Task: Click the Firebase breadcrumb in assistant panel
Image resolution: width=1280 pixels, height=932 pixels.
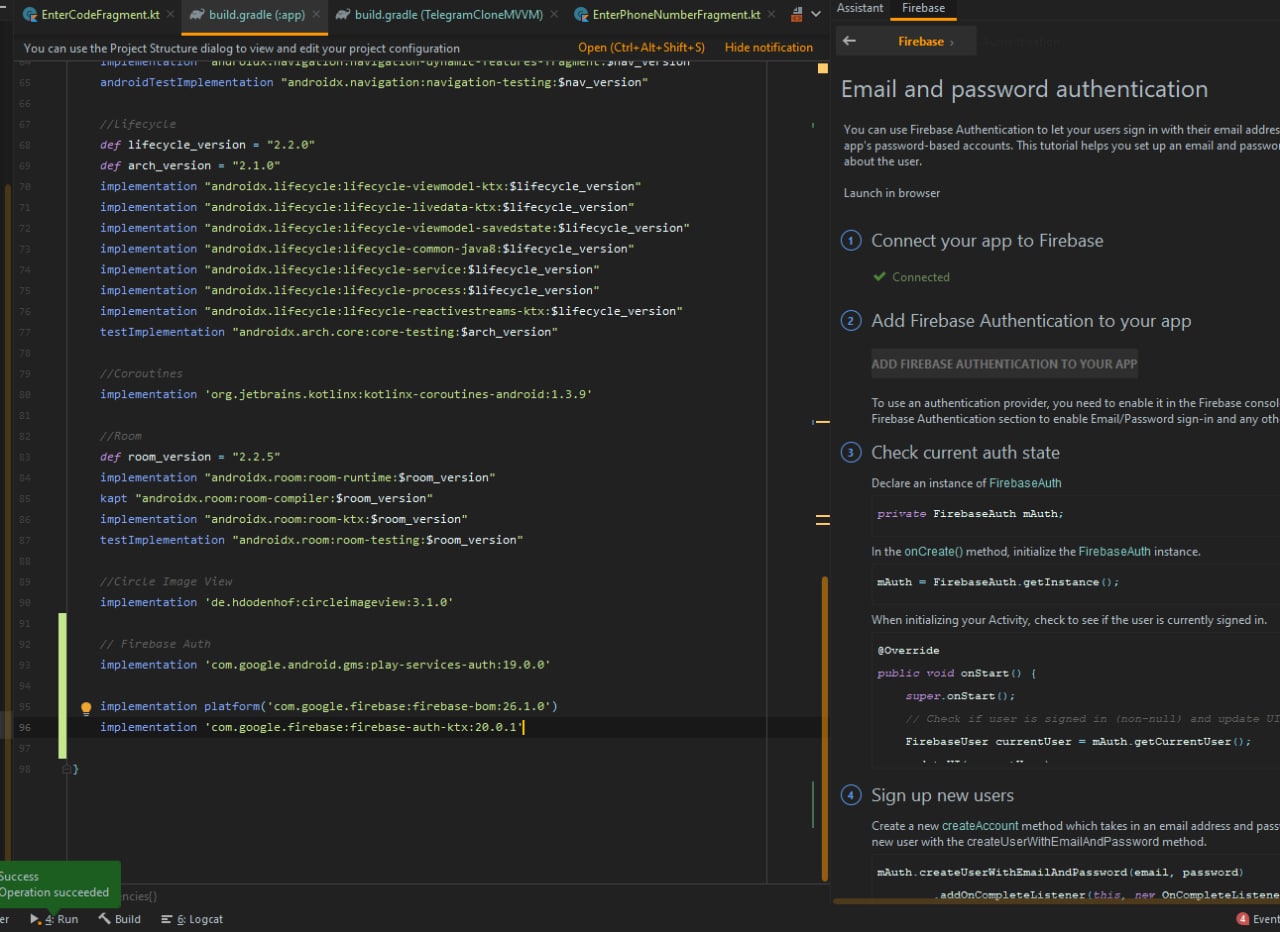Action: 921,42
